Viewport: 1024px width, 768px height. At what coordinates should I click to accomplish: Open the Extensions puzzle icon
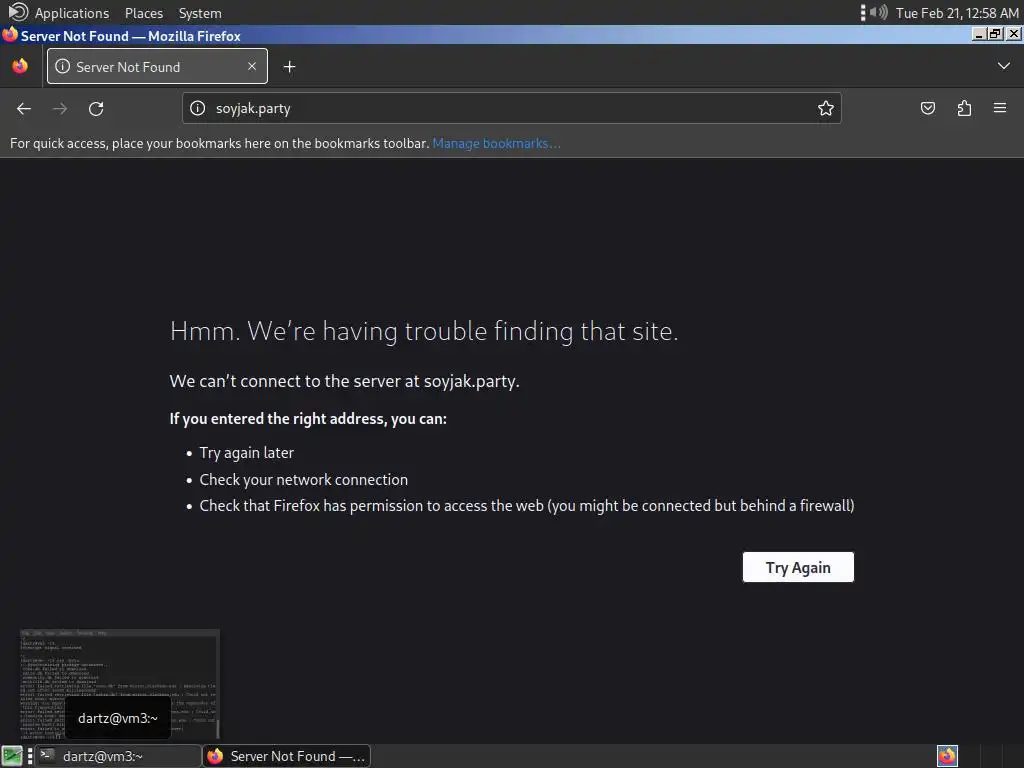pyautogui.click(x=964, y=108)
